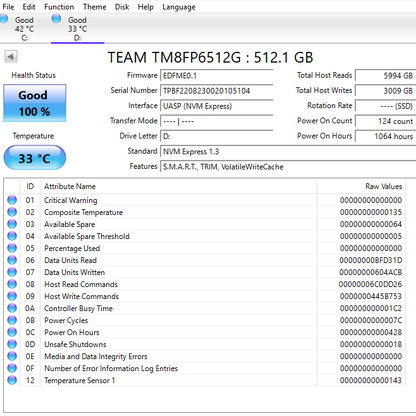
Task: Click the Good 100 % health status button
Action: [35, 103]
